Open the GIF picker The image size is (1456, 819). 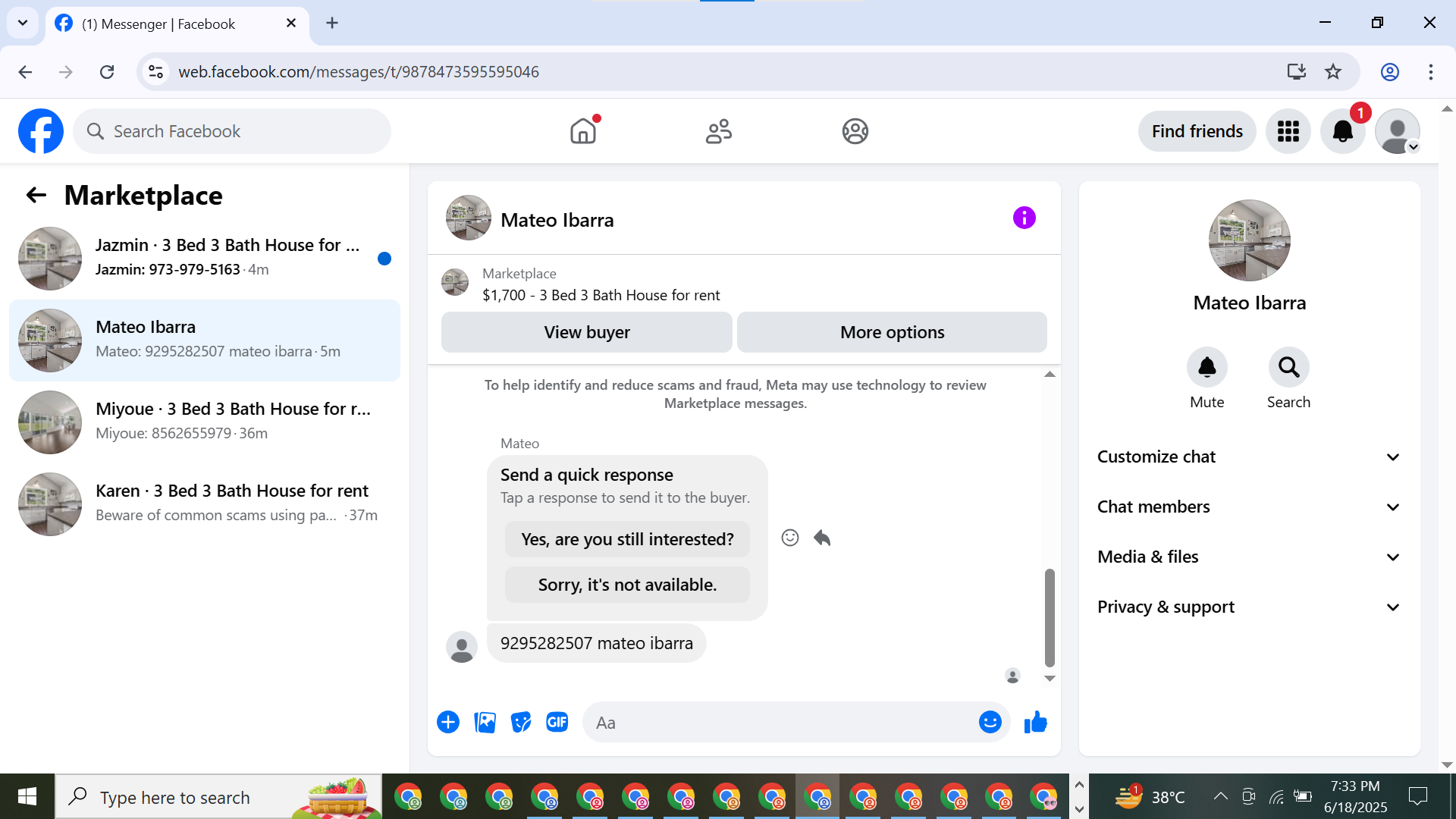pos(557,722)
